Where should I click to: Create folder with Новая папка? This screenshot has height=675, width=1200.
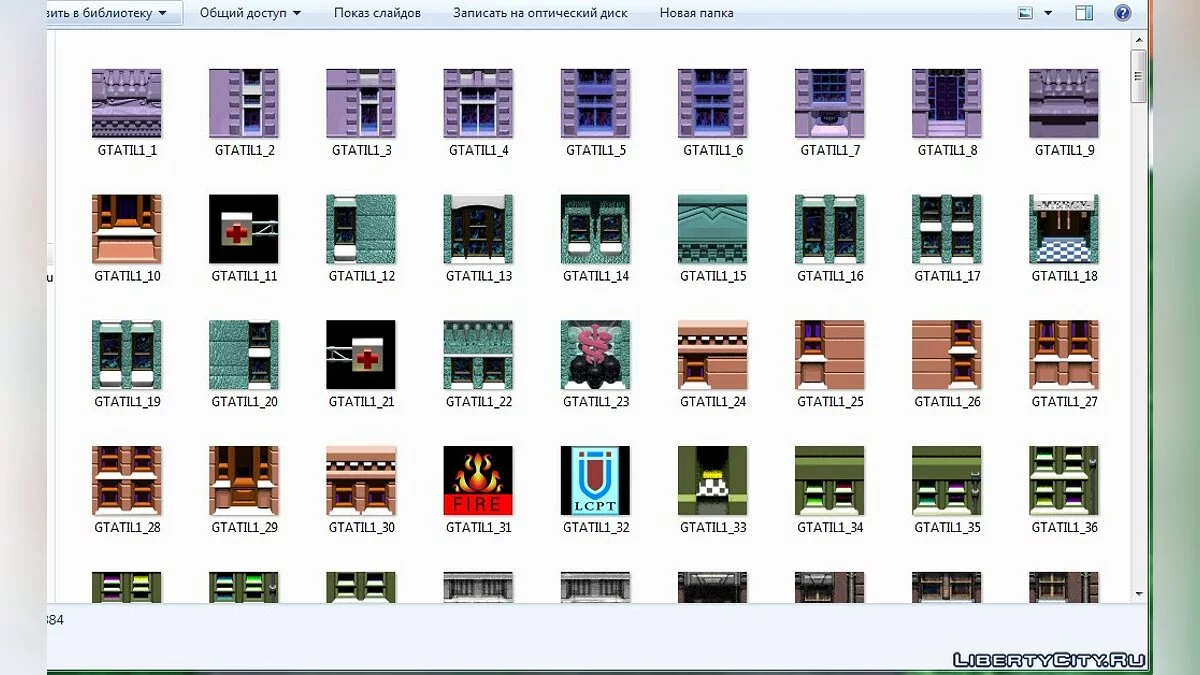[x=696, y=13]
